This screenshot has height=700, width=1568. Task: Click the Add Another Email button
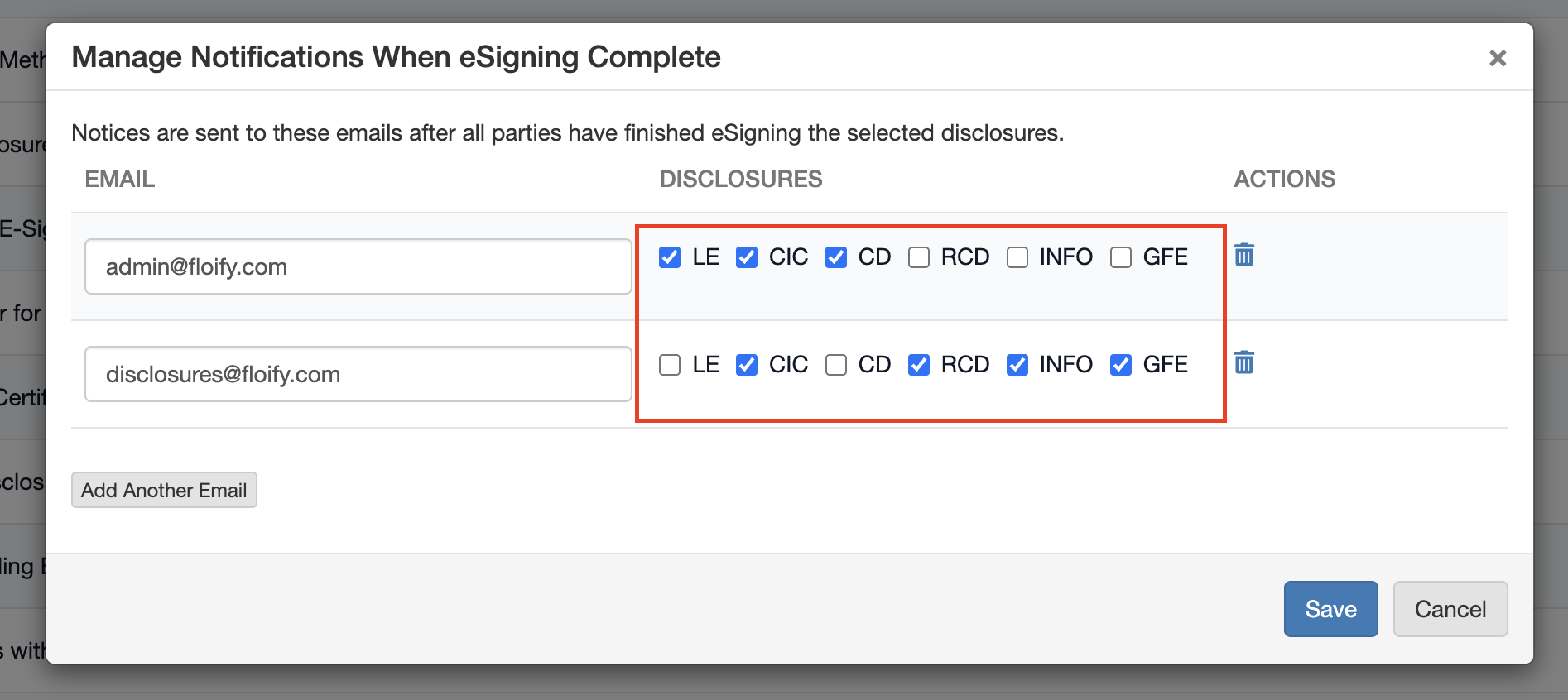click(x=164, y=490)
